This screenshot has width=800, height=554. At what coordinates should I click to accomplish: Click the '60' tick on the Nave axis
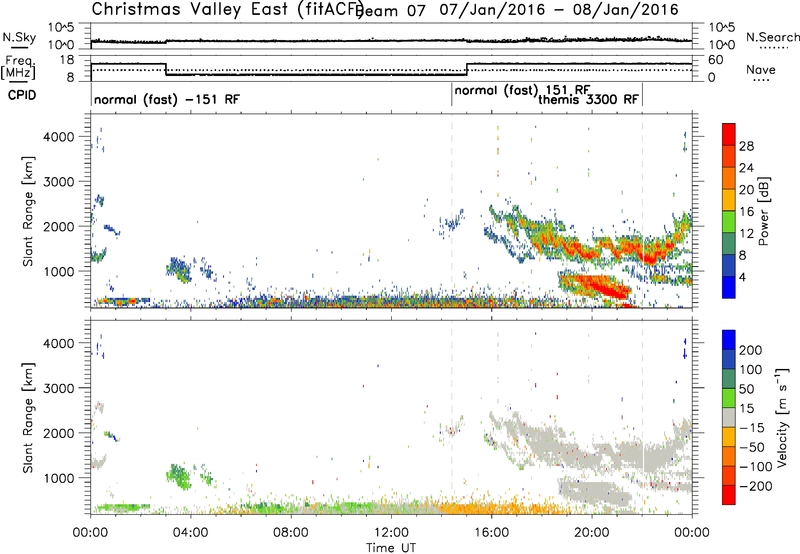pyautogui.click(x=716, y=60)
